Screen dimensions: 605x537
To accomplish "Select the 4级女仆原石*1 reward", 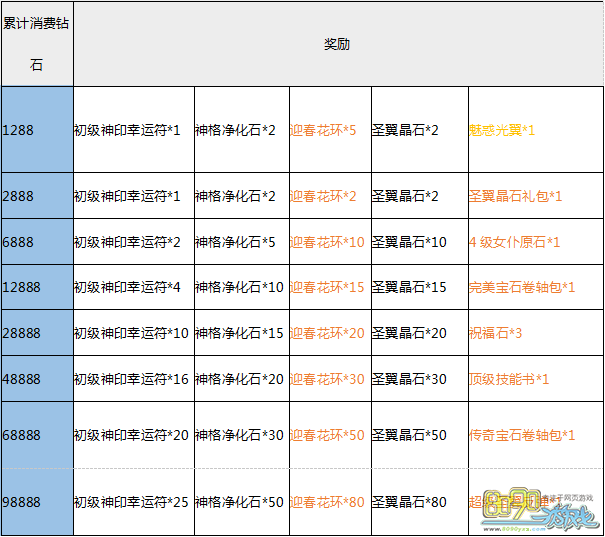I will click(514, 242).
